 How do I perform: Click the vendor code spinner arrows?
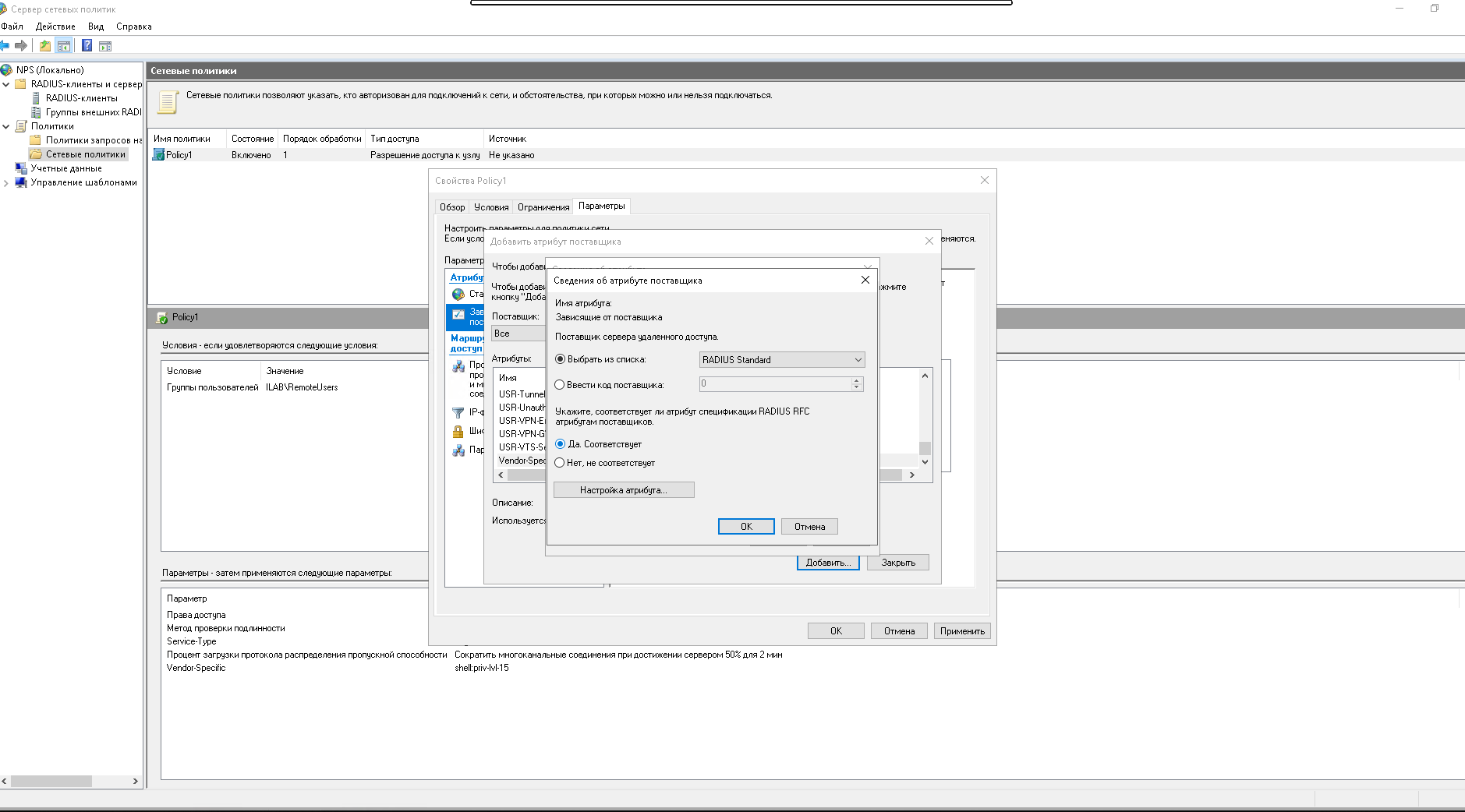point(857,384)
